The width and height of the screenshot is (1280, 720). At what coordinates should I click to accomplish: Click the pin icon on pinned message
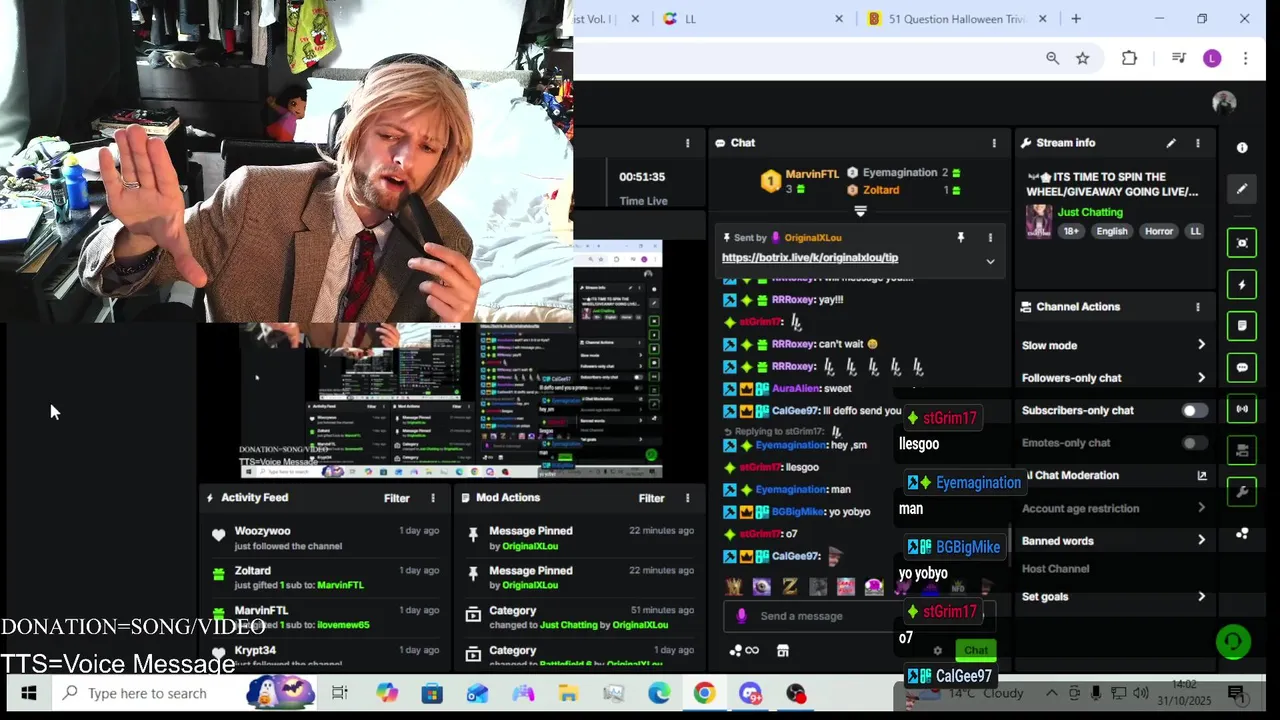pyautogui.click(x=960, y=238)
